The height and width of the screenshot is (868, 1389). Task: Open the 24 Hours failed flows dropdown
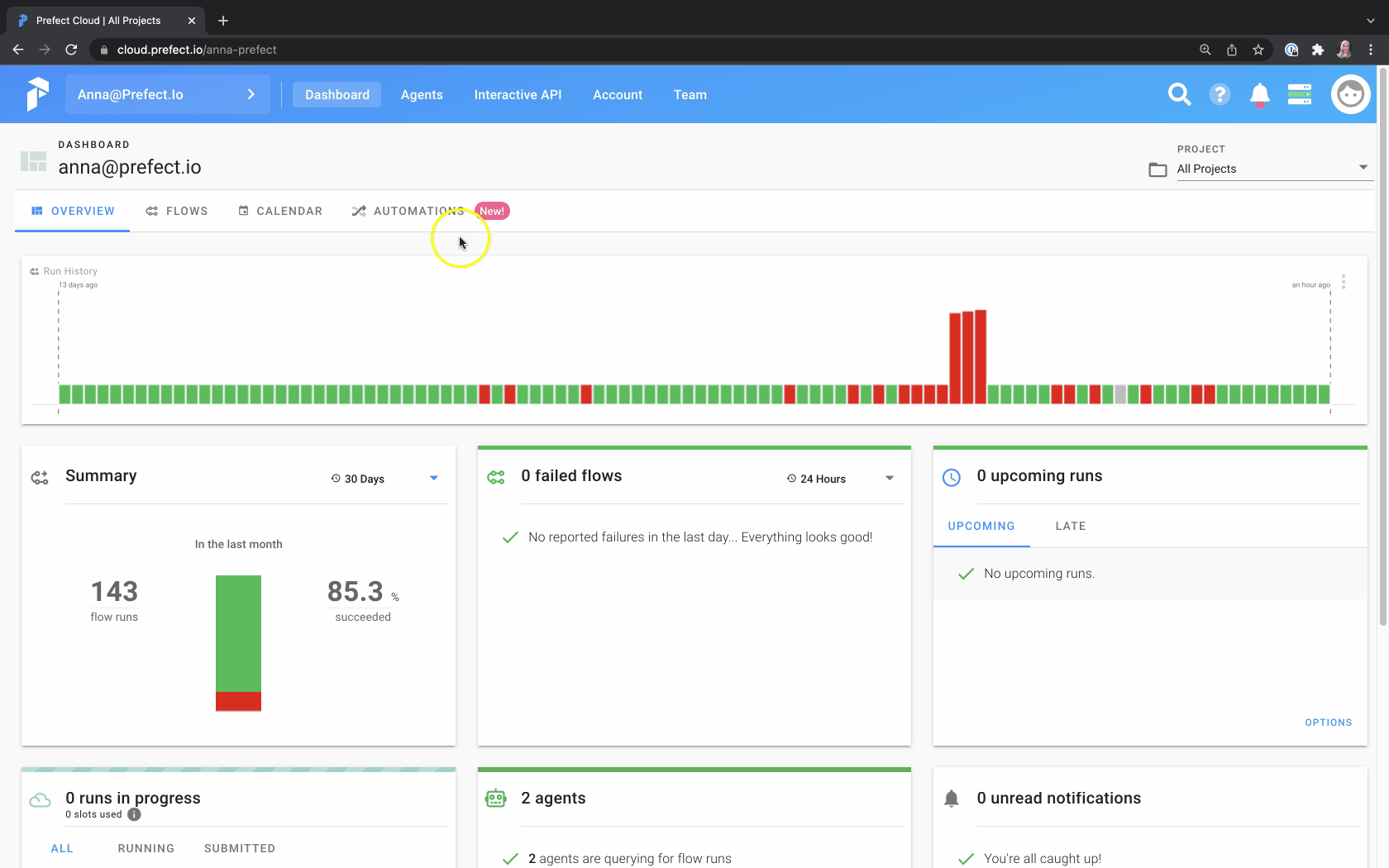[x=841, y=479]
